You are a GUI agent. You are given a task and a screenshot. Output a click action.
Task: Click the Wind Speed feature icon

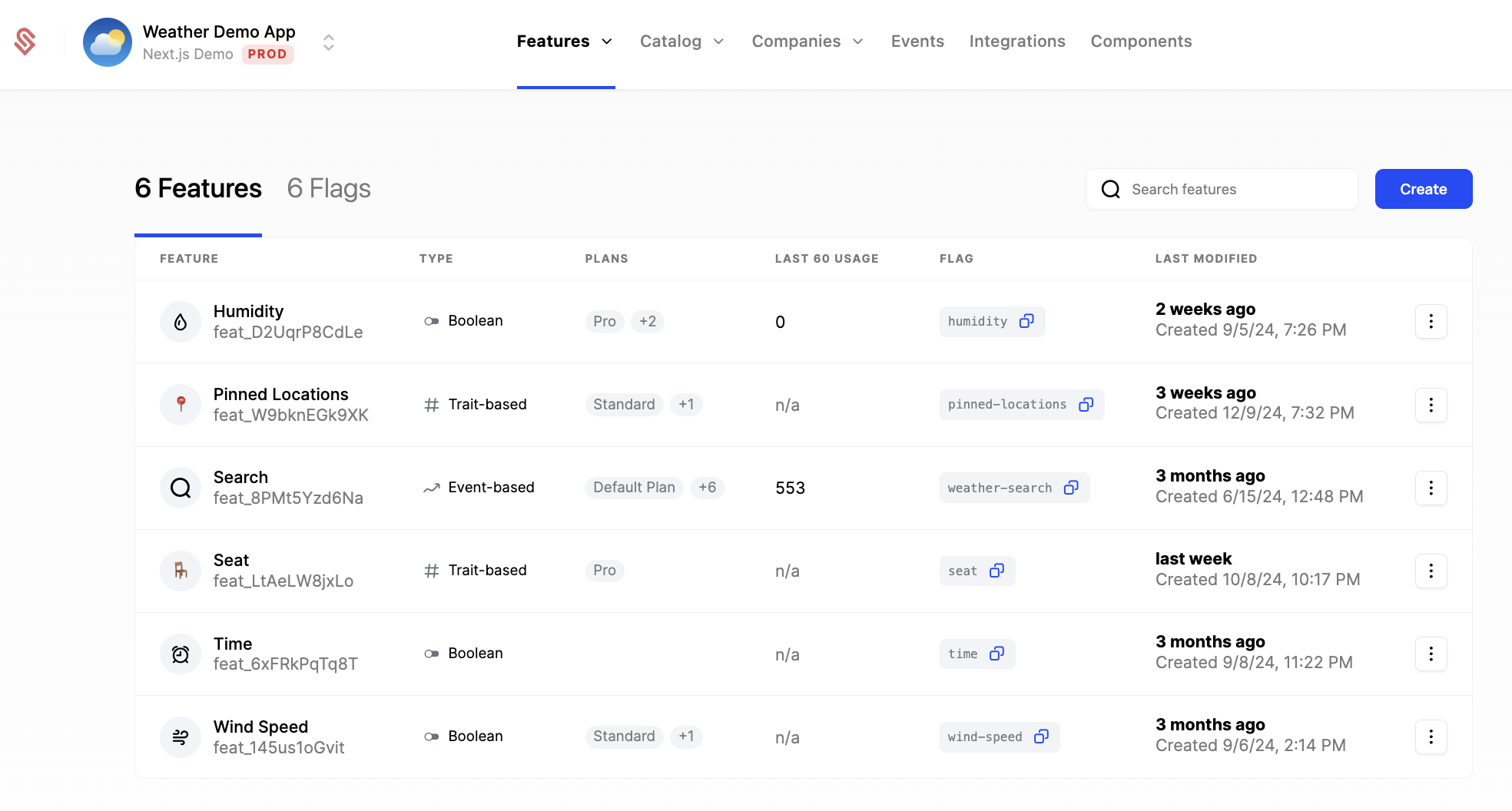click(x=180, y=737)
